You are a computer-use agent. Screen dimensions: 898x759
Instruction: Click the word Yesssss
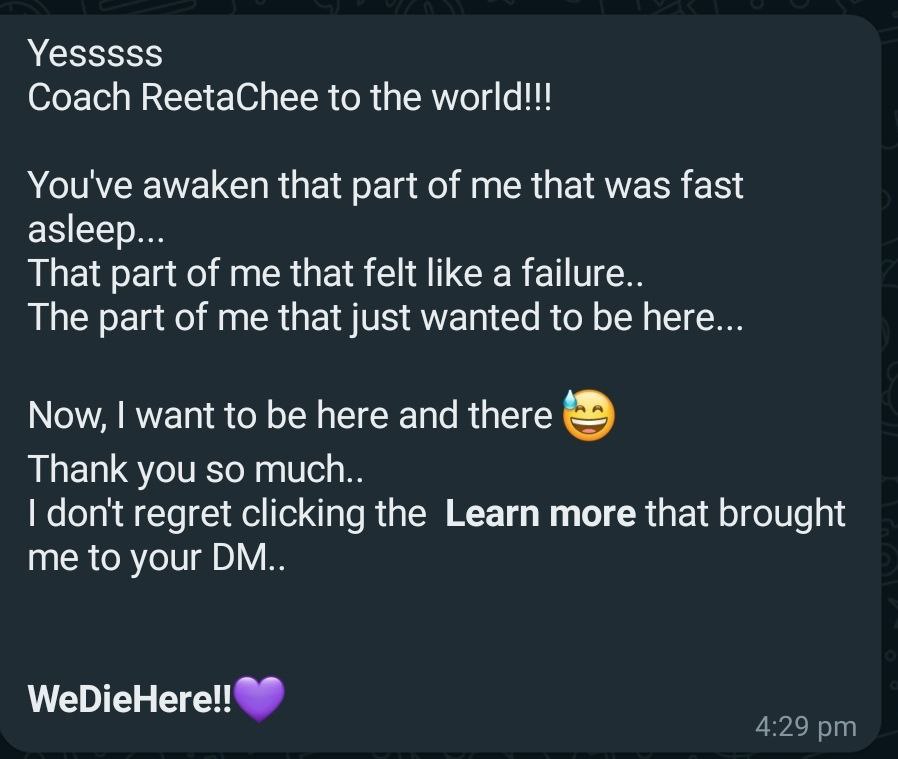[x=95, y=52]
